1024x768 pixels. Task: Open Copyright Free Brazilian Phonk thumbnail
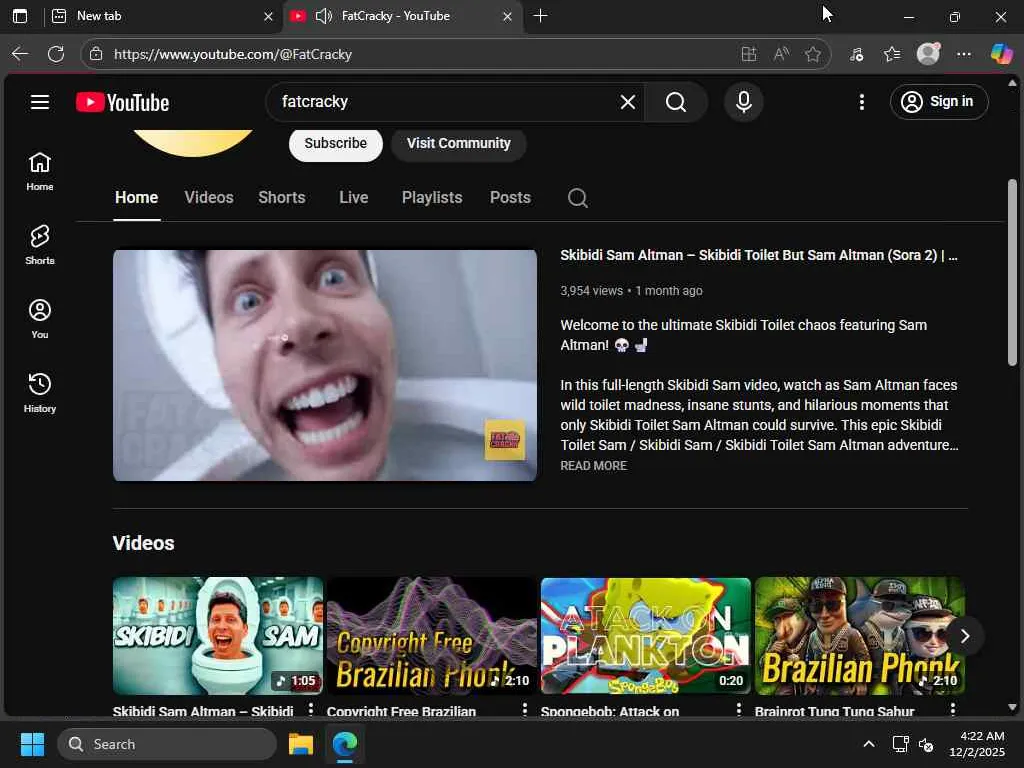(x=432, y=635)
